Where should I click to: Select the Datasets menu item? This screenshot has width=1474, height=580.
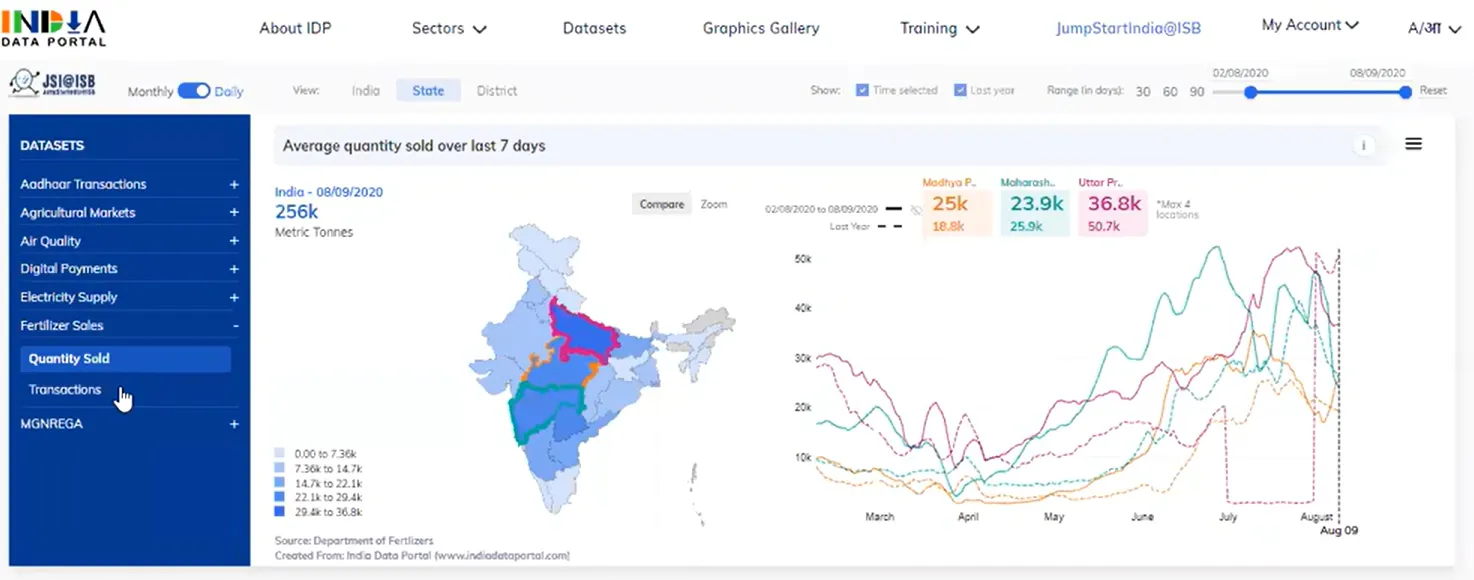[594, 28]
